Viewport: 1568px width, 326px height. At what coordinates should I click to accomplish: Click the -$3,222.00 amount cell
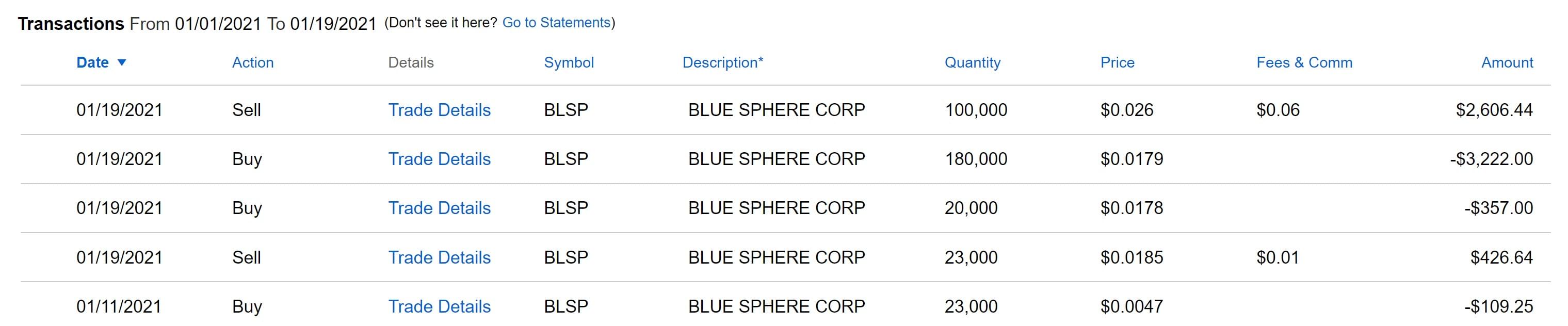pos(1491,159)
